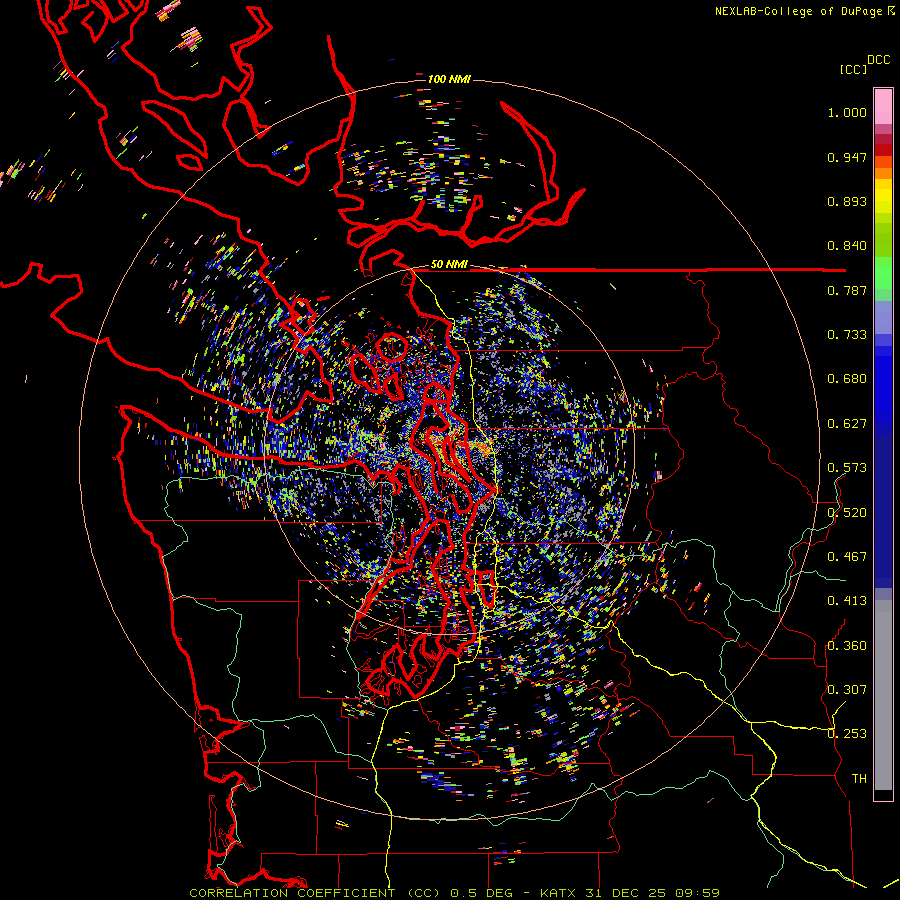Pick the gray segment of the color bar
Screen dimensions: 900x900
coord(883,695)
